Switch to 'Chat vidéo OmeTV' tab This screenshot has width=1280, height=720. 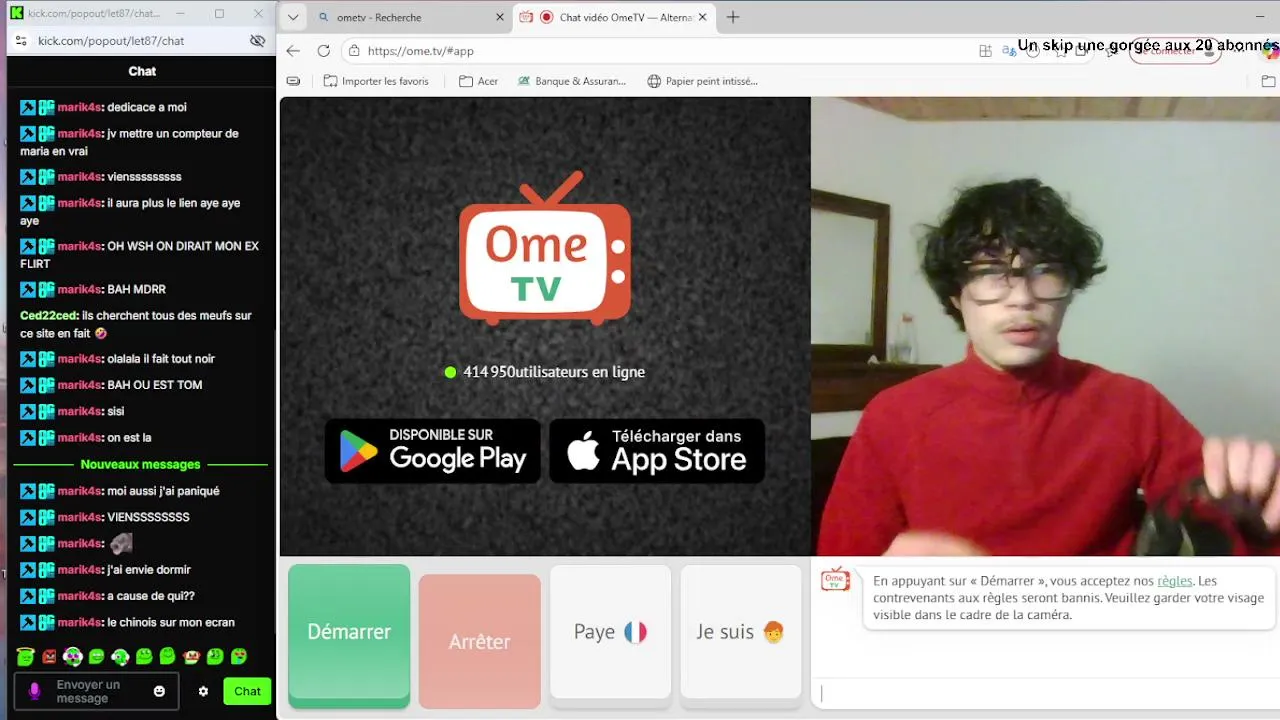point(615,17)
